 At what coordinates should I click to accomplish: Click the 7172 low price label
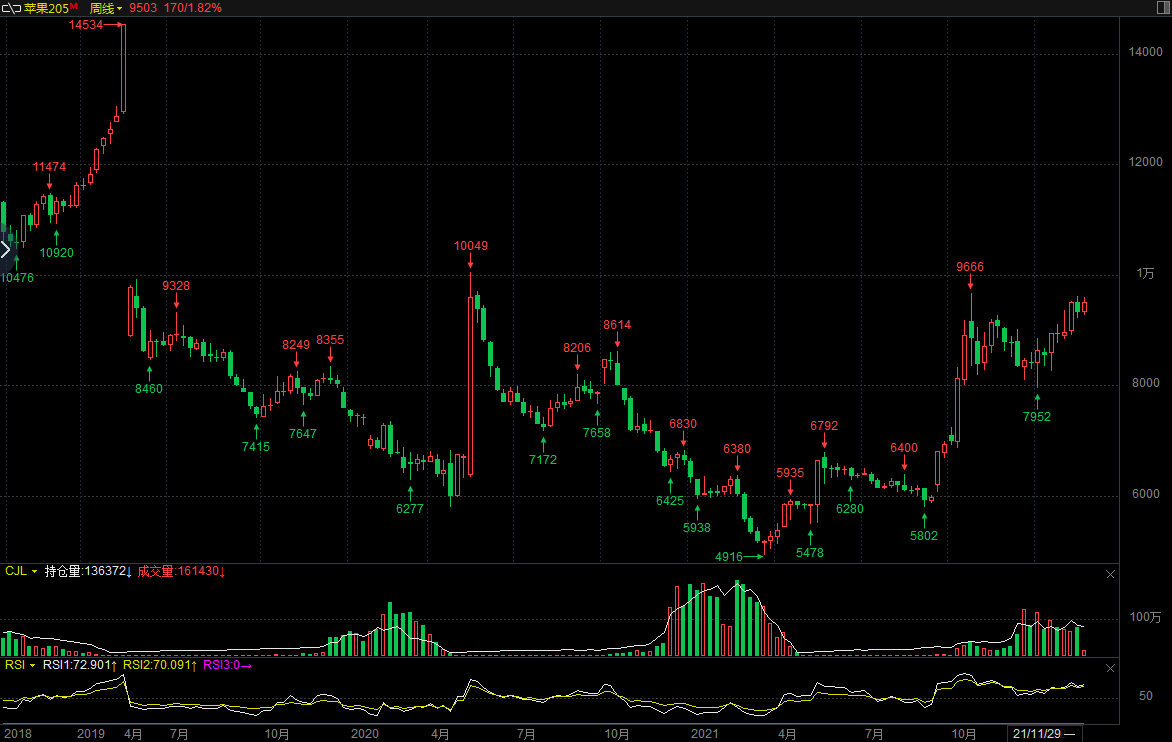[543, 460]
